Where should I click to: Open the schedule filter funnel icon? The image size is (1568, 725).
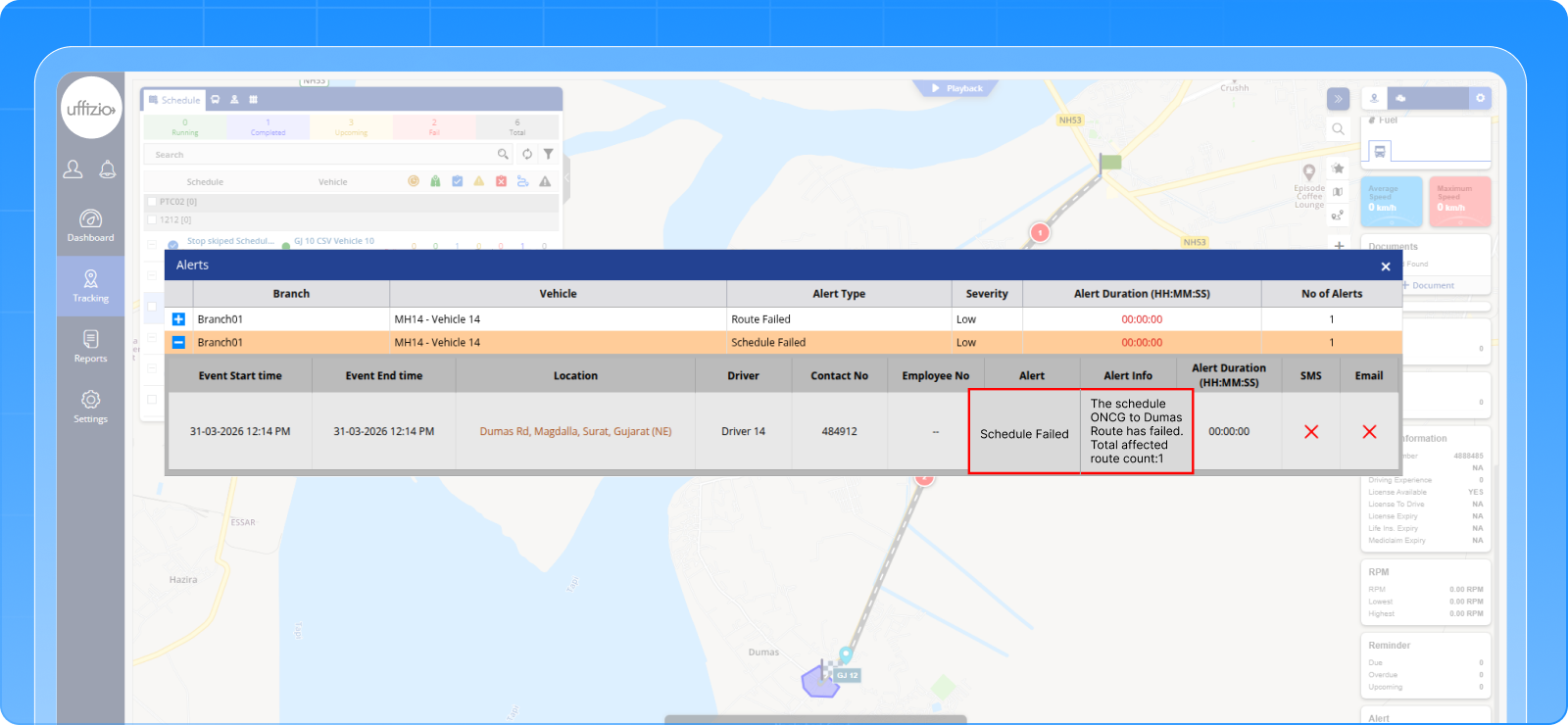click(x=549, y=155)
